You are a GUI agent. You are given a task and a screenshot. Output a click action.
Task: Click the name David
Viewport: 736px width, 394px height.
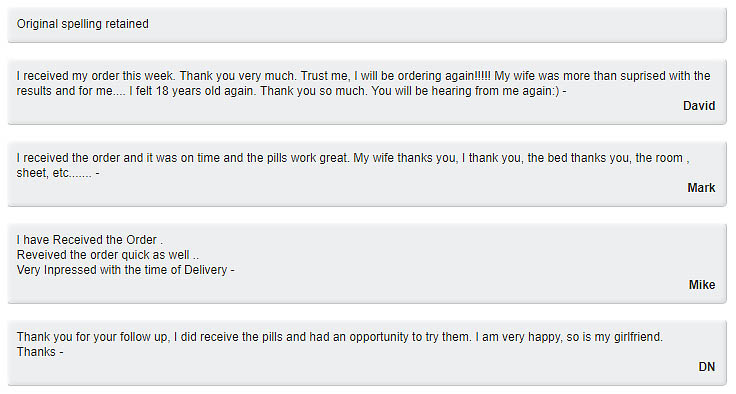click(699, 106)
